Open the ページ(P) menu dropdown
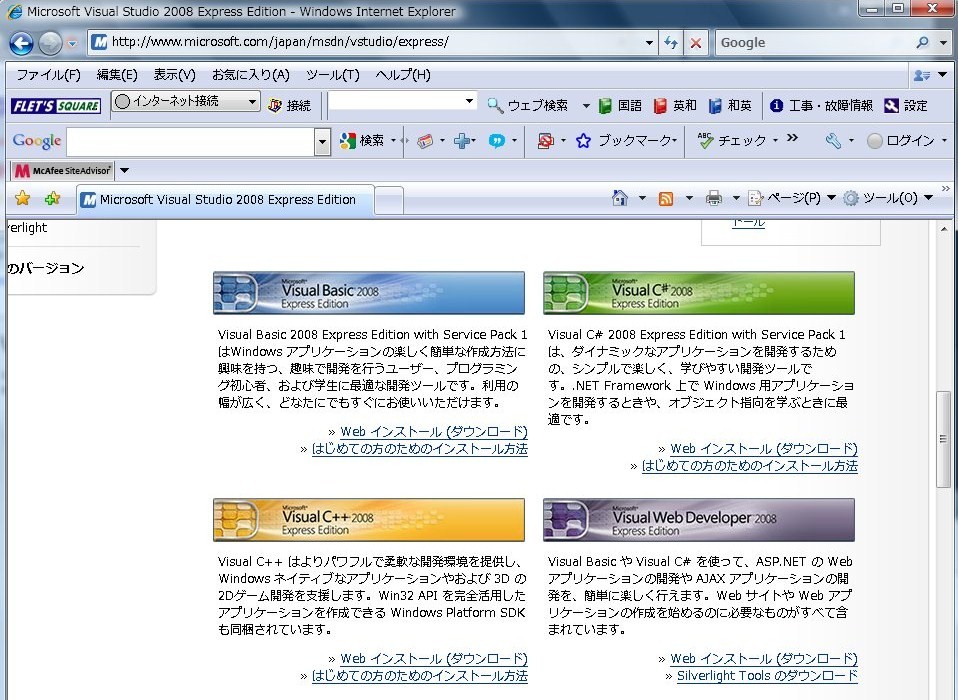Viewport: 958px width, 700px height. point(831,198)
